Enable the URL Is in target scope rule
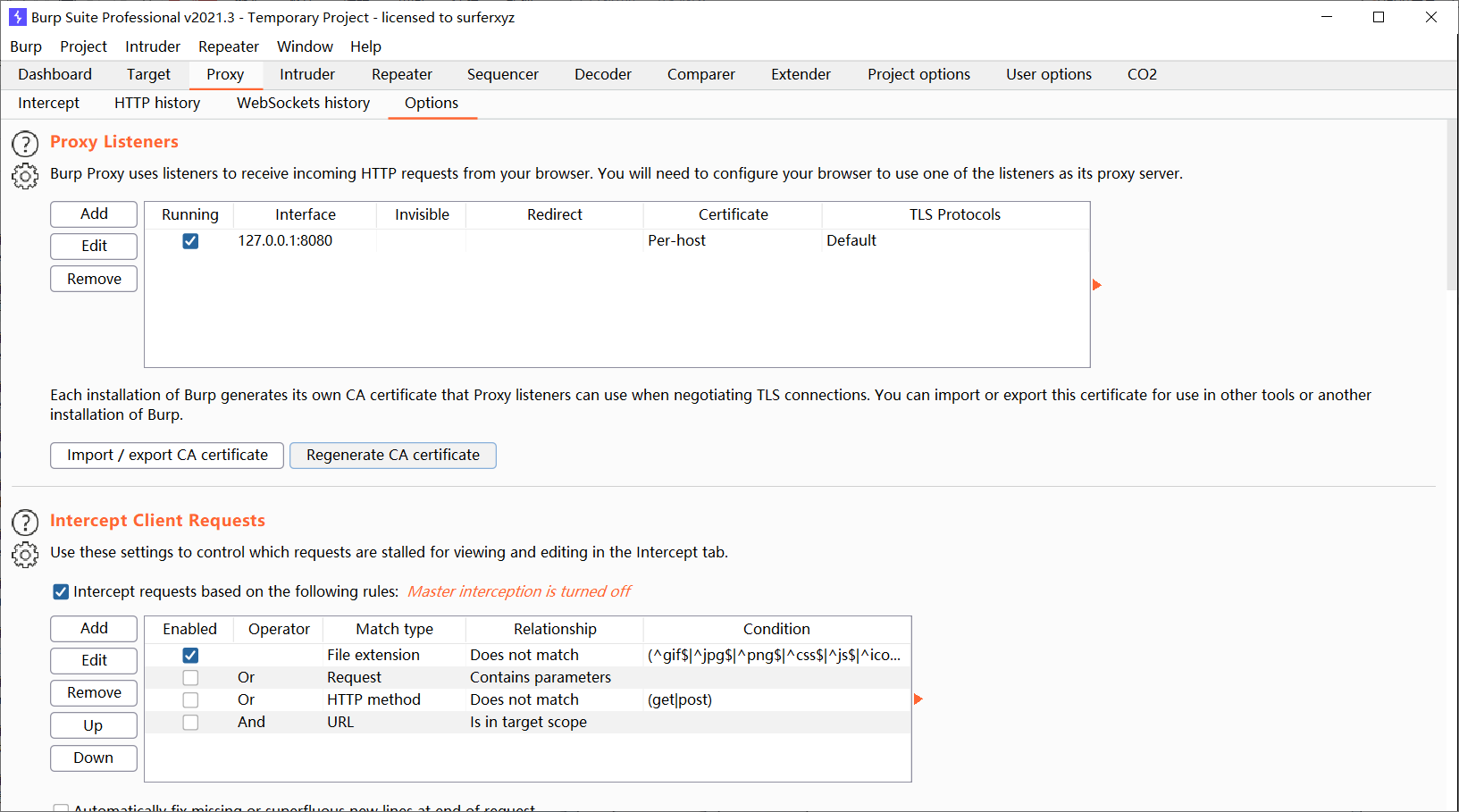 [x=190, y=723]
